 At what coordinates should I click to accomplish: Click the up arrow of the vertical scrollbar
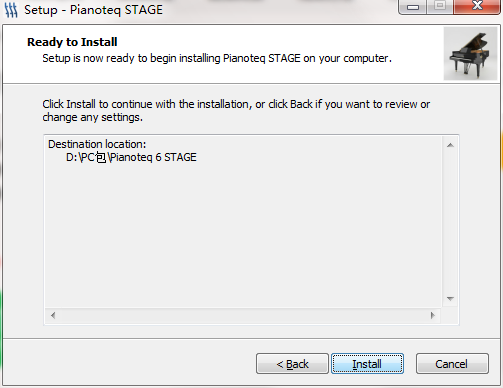[x=450, y=145]
